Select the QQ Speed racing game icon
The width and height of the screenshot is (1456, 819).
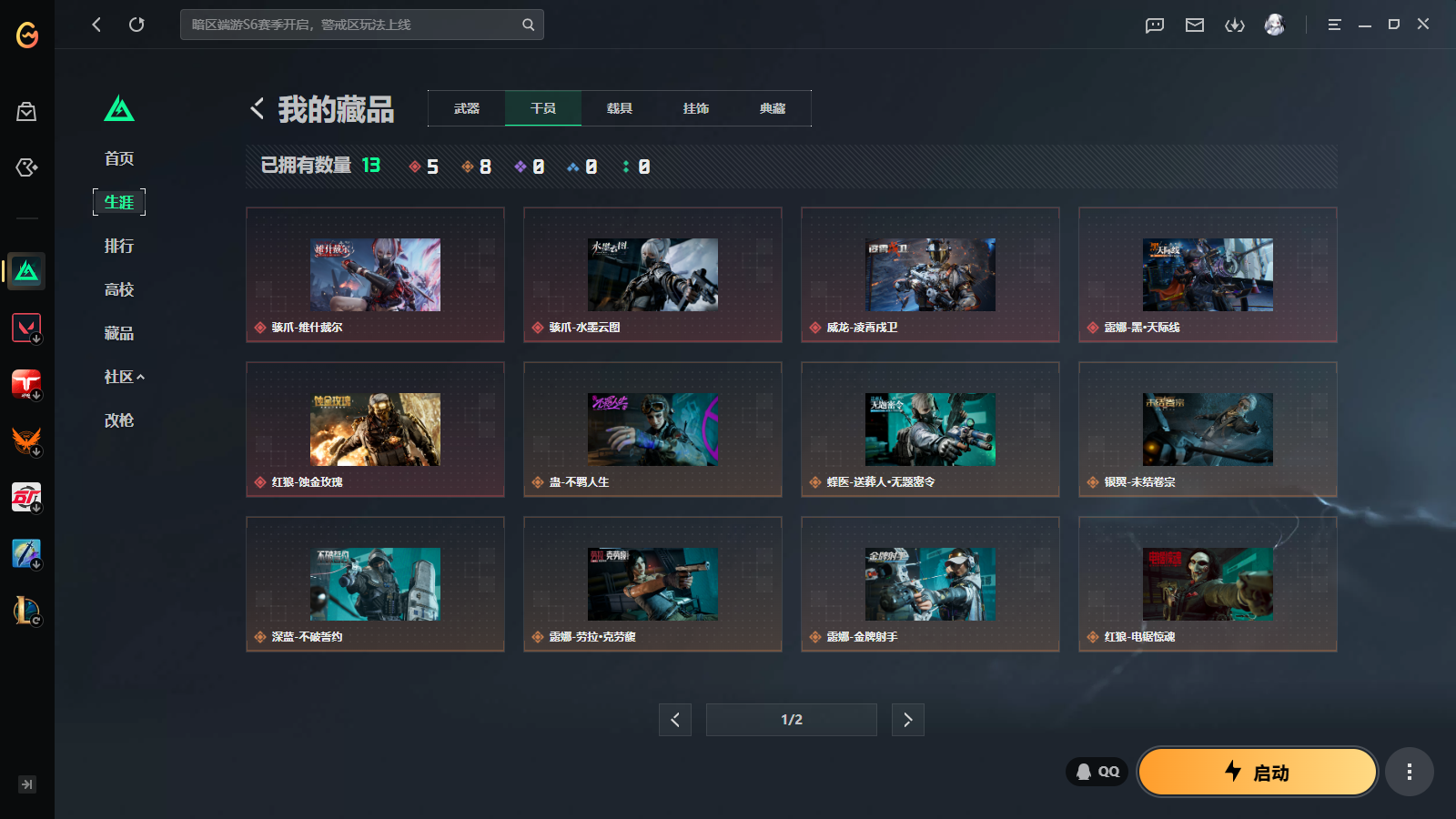(26, 497)
